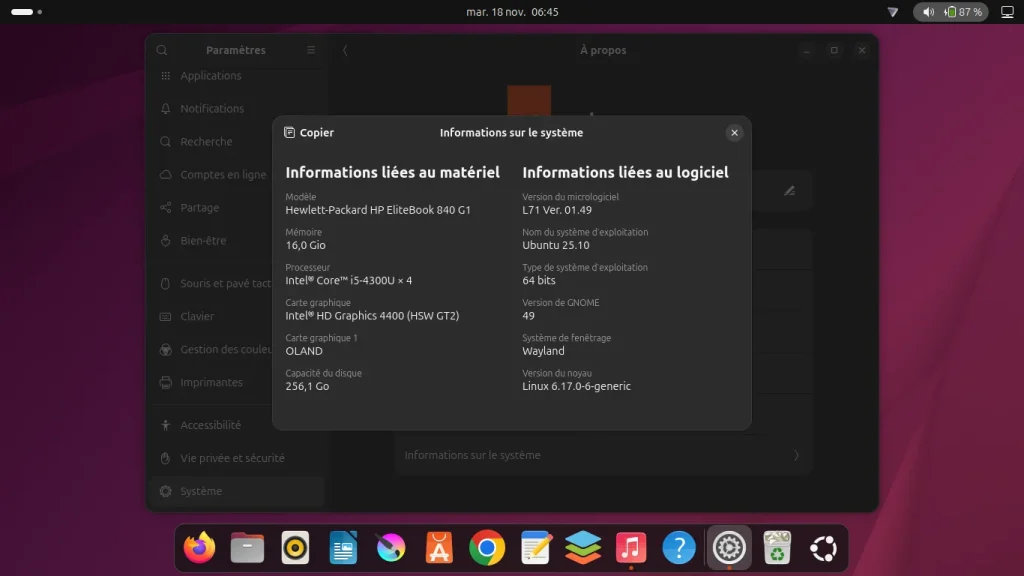Click the Imprimantes printer icon
This screenshot has height=576, width=1024.
pyautogui.click(x=166, y=382)
